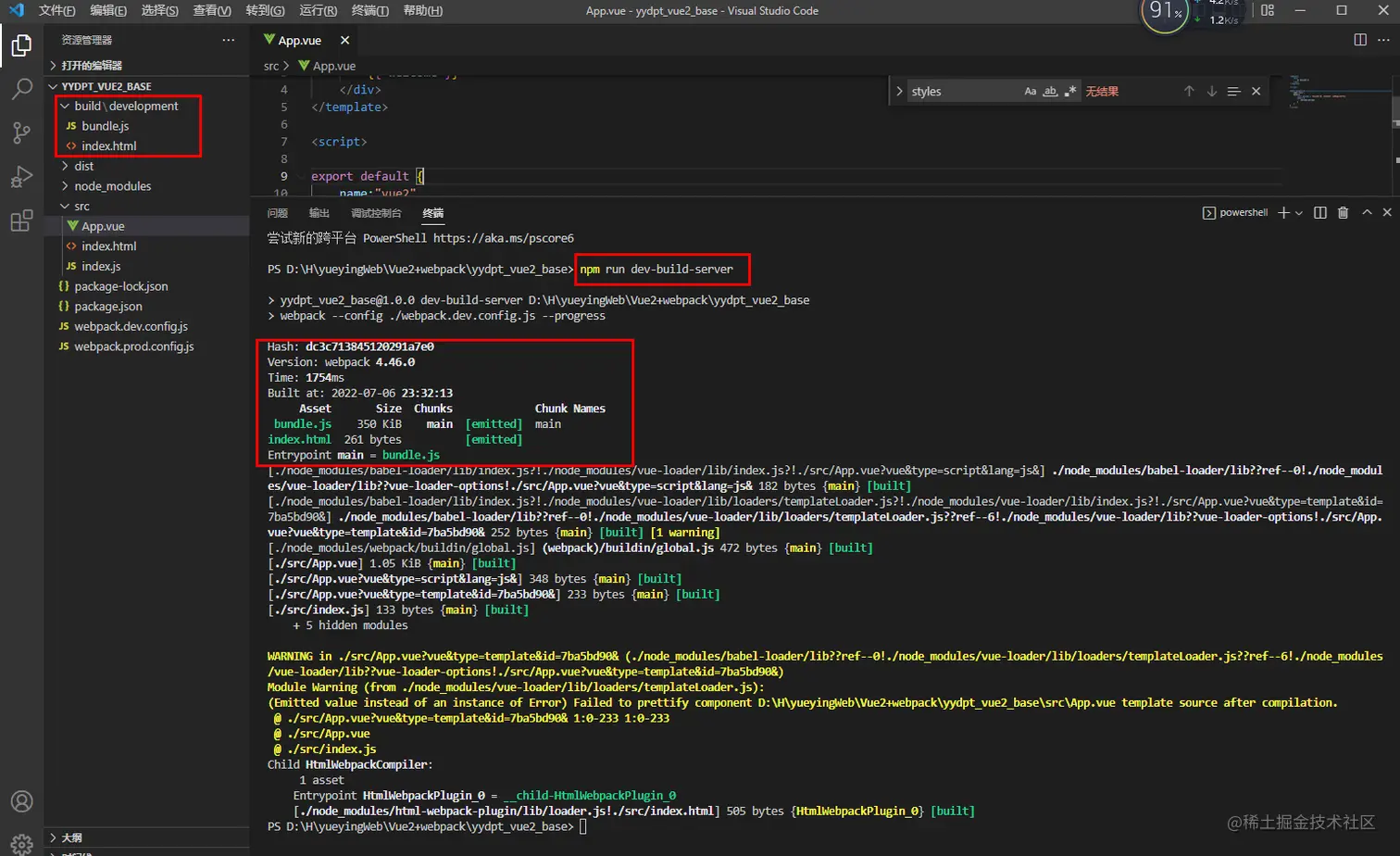Screen dimensions: 1400x856
Task: Create a new terminal with the plus icon
Action: point(1283,212)
